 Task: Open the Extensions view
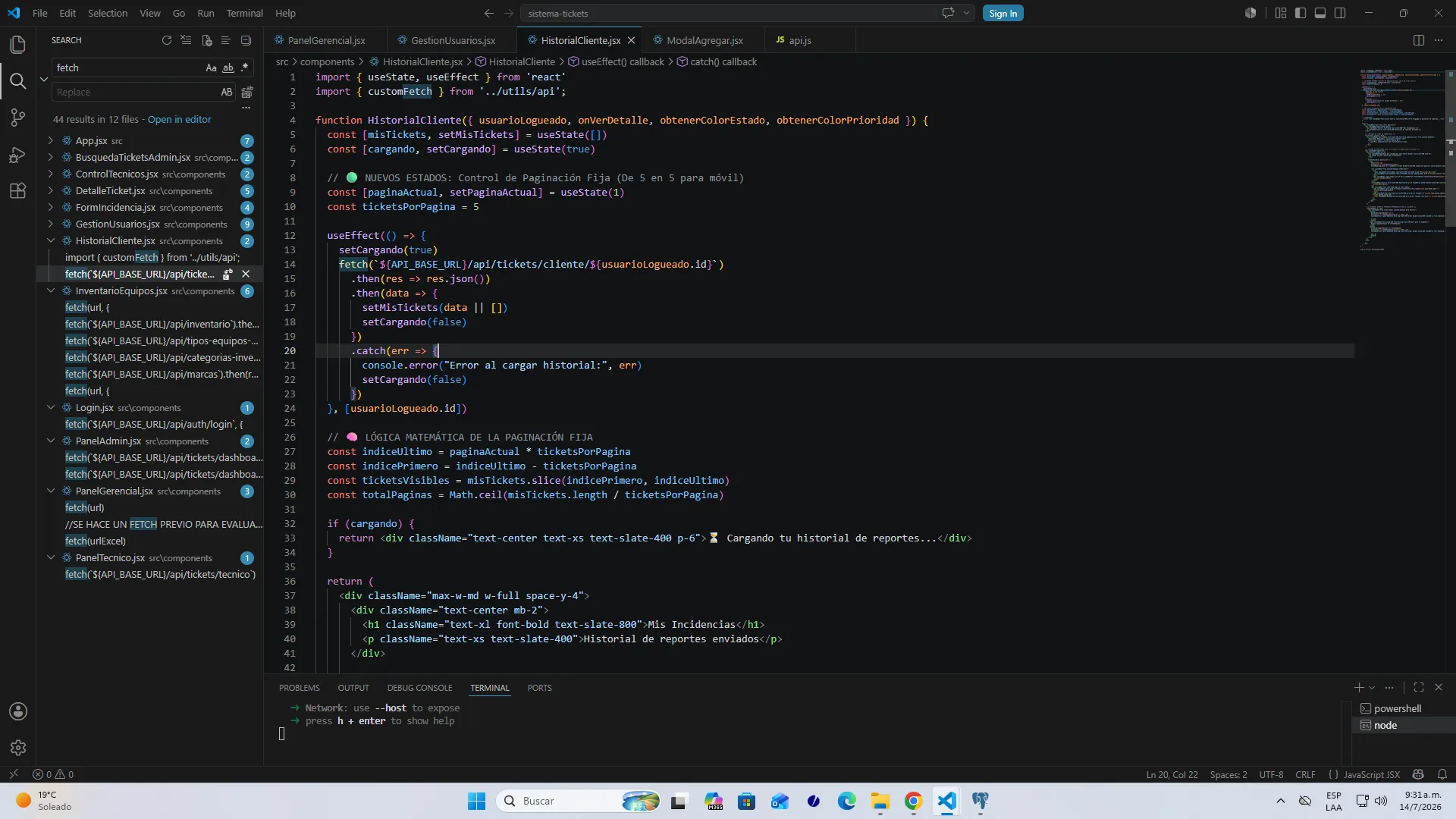[x=18, y=191]
